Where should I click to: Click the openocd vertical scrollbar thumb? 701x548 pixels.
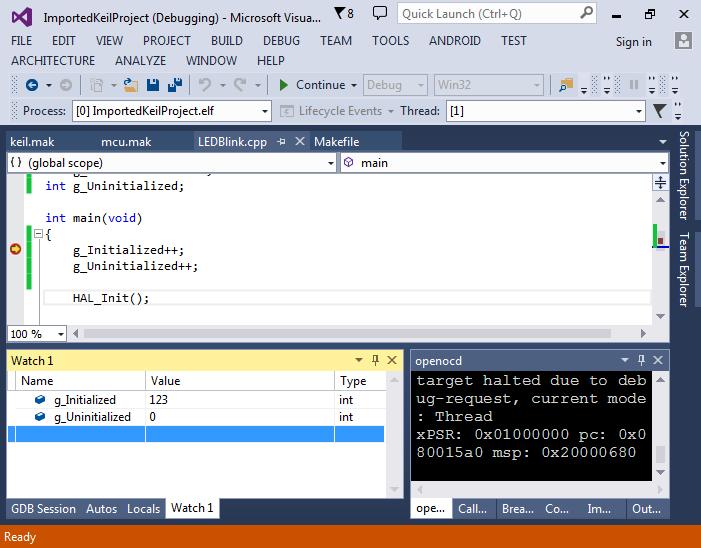(660, 454)
